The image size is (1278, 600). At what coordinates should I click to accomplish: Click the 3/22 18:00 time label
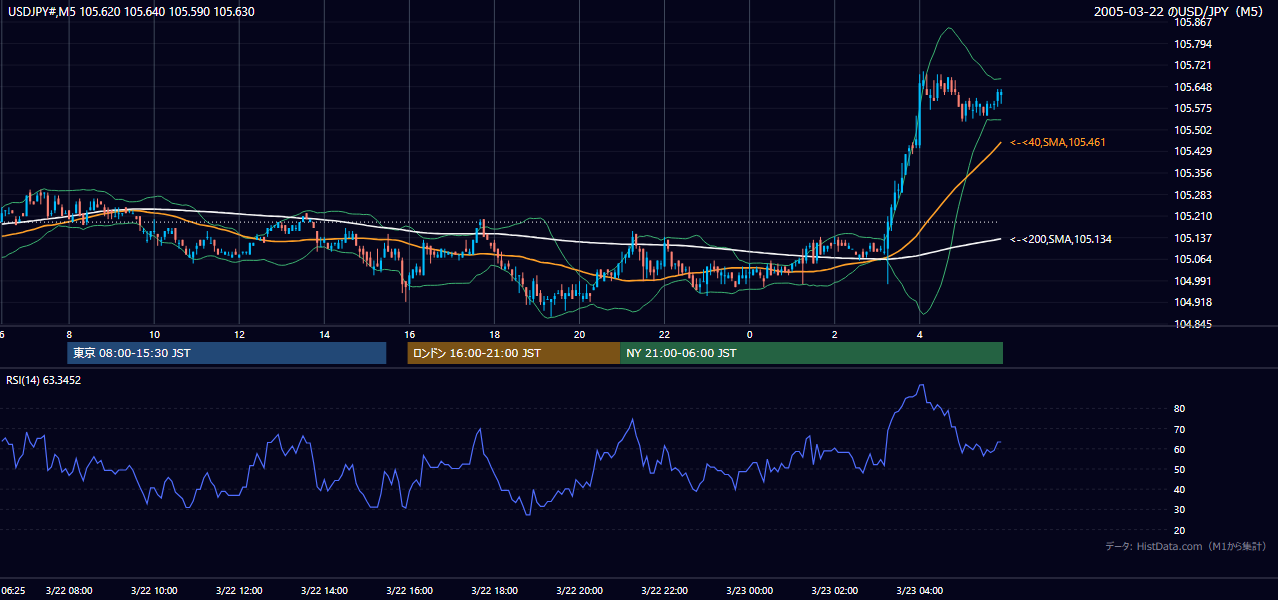(495, 591)
